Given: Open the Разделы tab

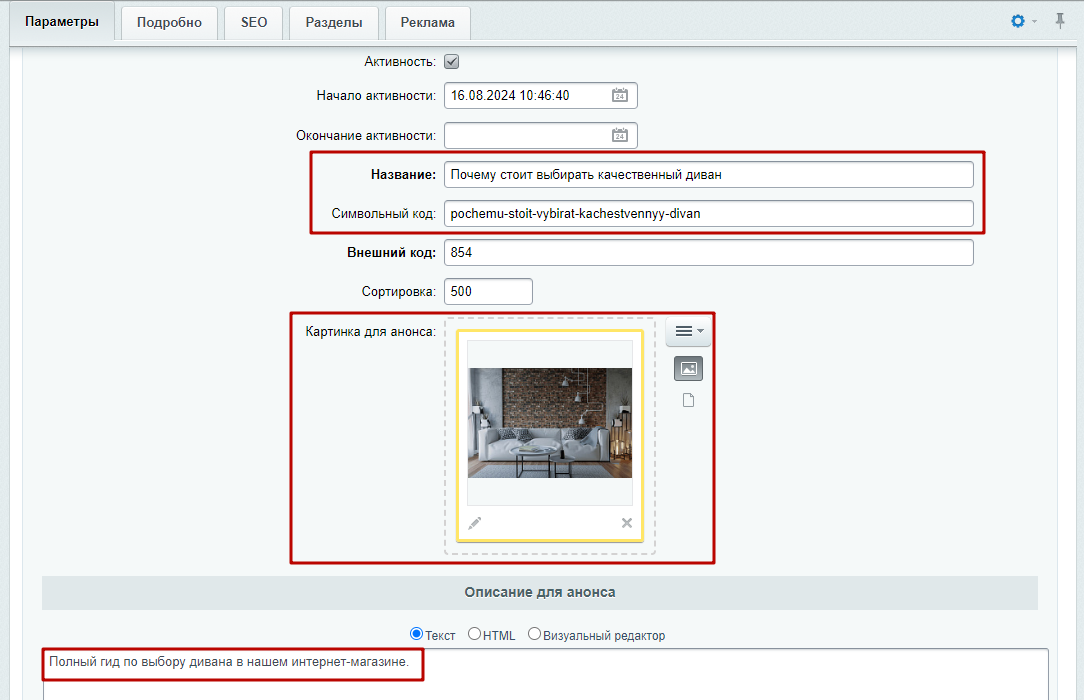Looking at the screenshot, I should (x=334, y=23).
